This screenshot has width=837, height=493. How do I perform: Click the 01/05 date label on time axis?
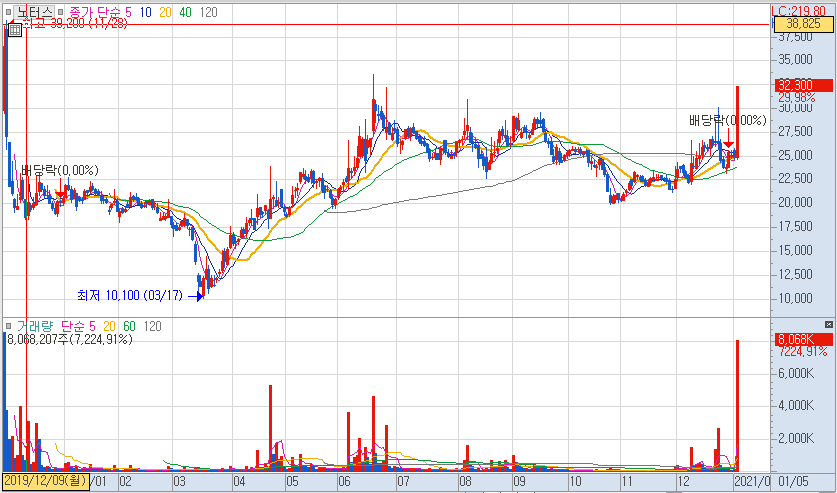(x=793, y=481)
